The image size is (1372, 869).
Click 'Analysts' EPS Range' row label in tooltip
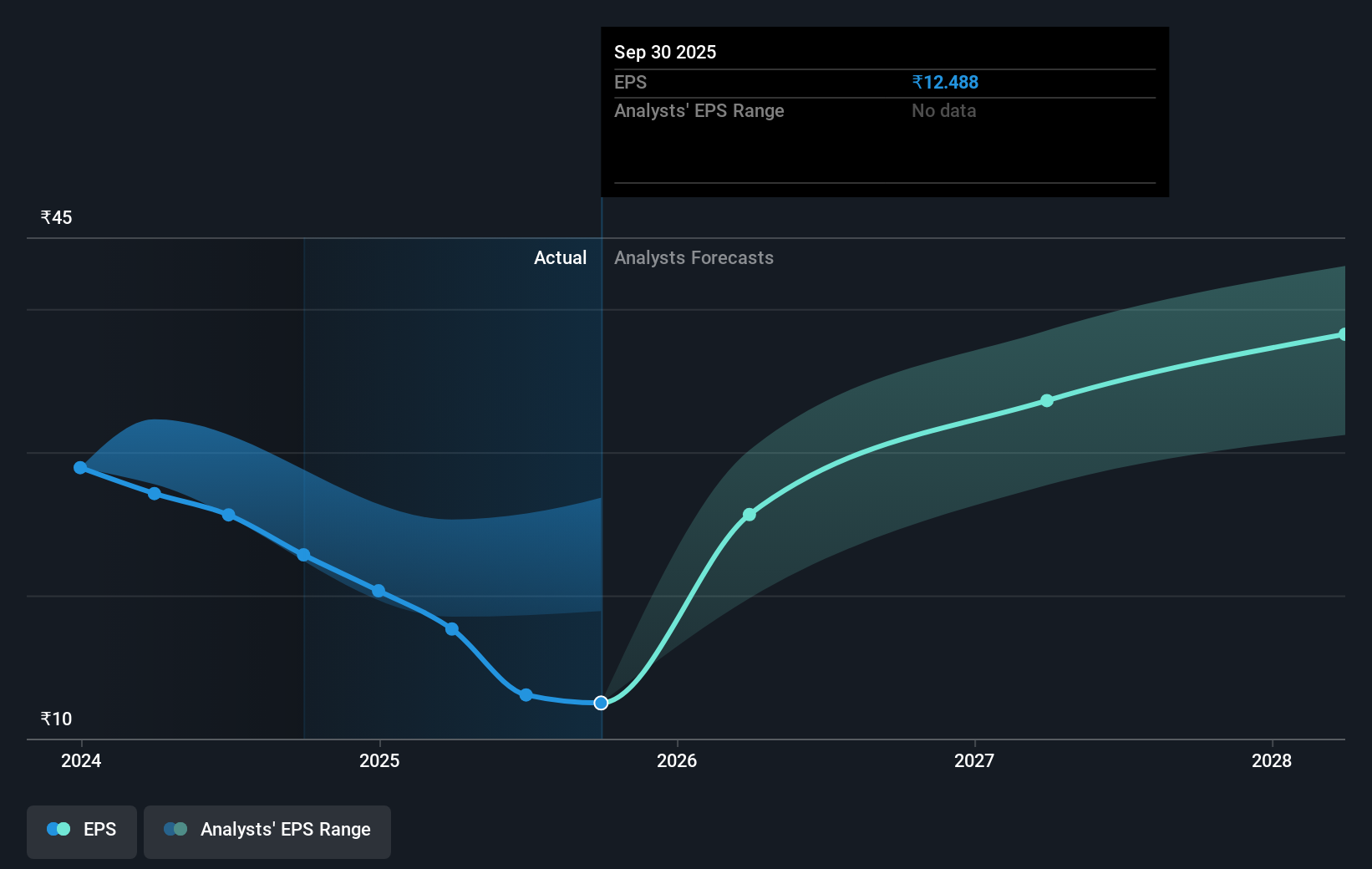[699, 110]
